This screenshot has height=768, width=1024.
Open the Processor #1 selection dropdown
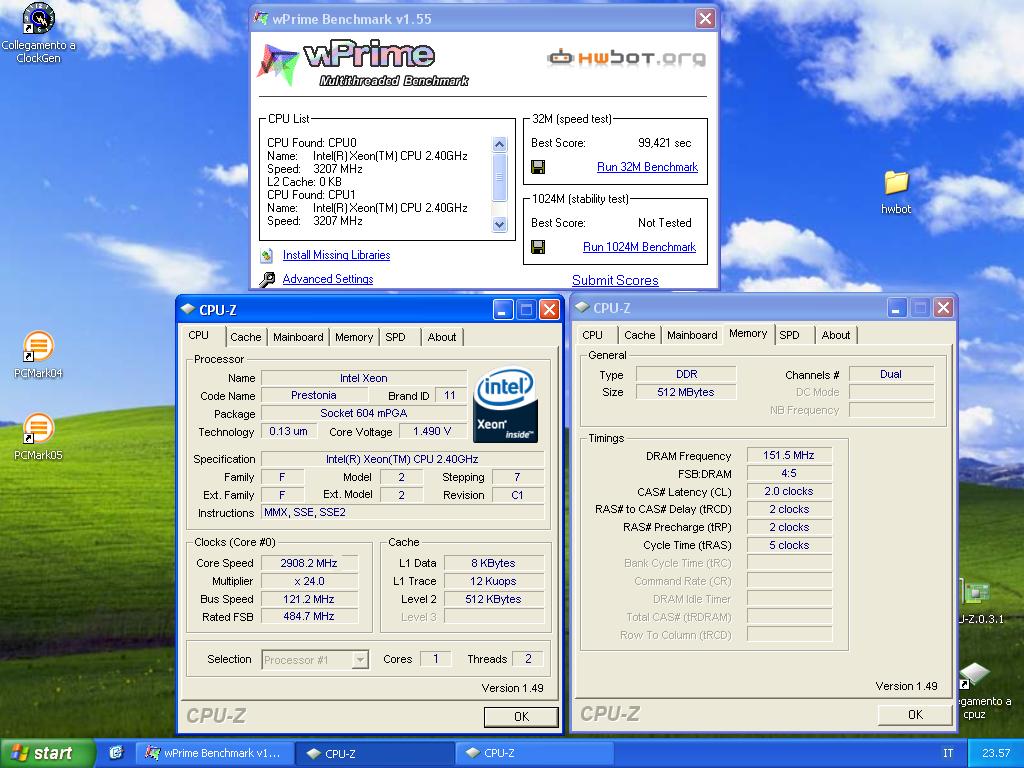(x=360, y=660)
